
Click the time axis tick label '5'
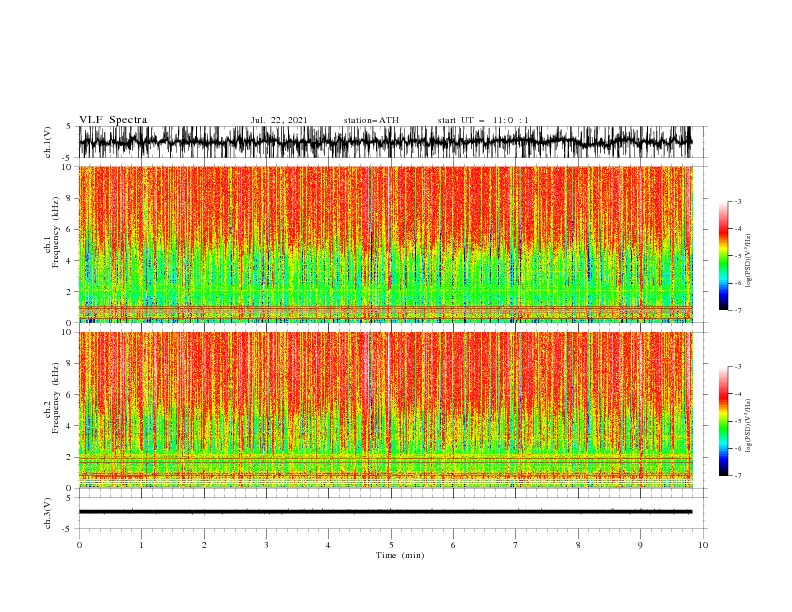click(x=391, y=545)
